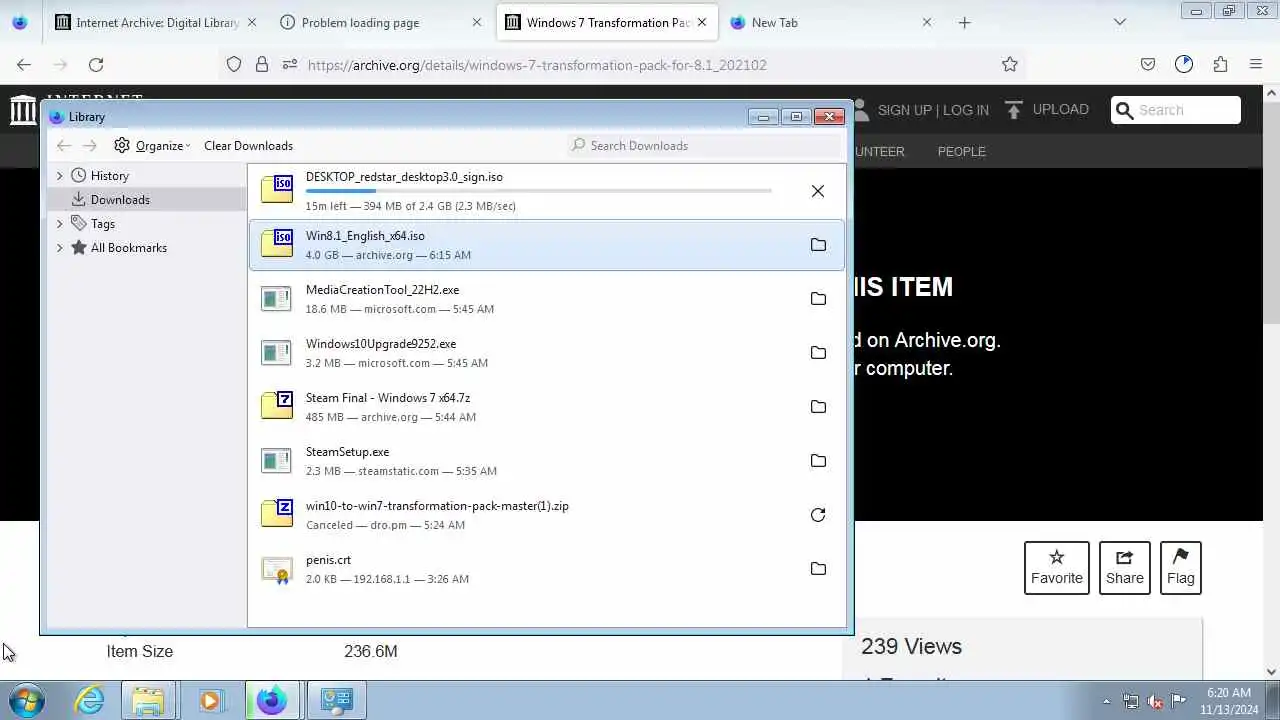The width and height of the screenshot is (1280, 720).
Task: Click the Share button on archive page
Action: click(1125, 568)
